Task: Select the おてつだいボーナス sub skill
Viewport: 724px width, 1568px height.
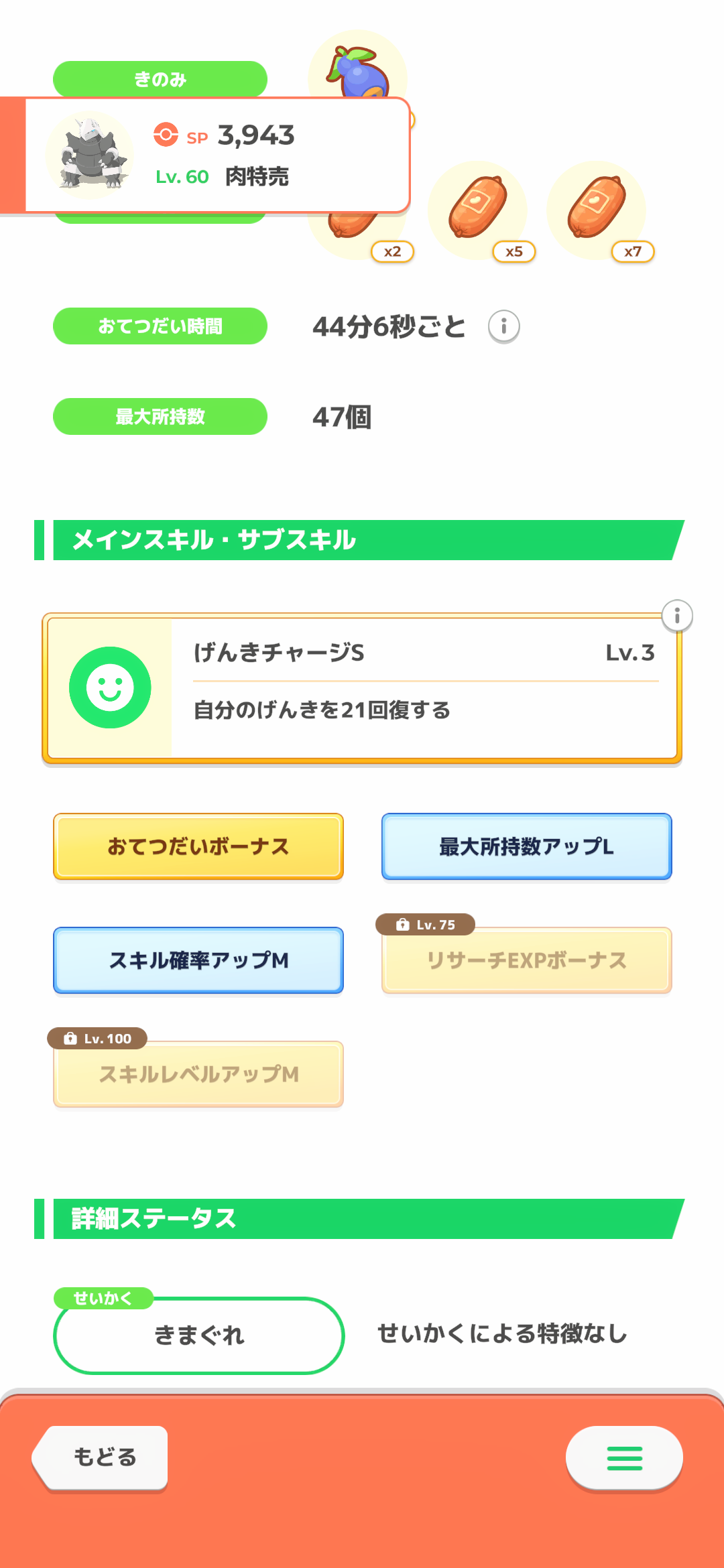Action: coord(198,846)
